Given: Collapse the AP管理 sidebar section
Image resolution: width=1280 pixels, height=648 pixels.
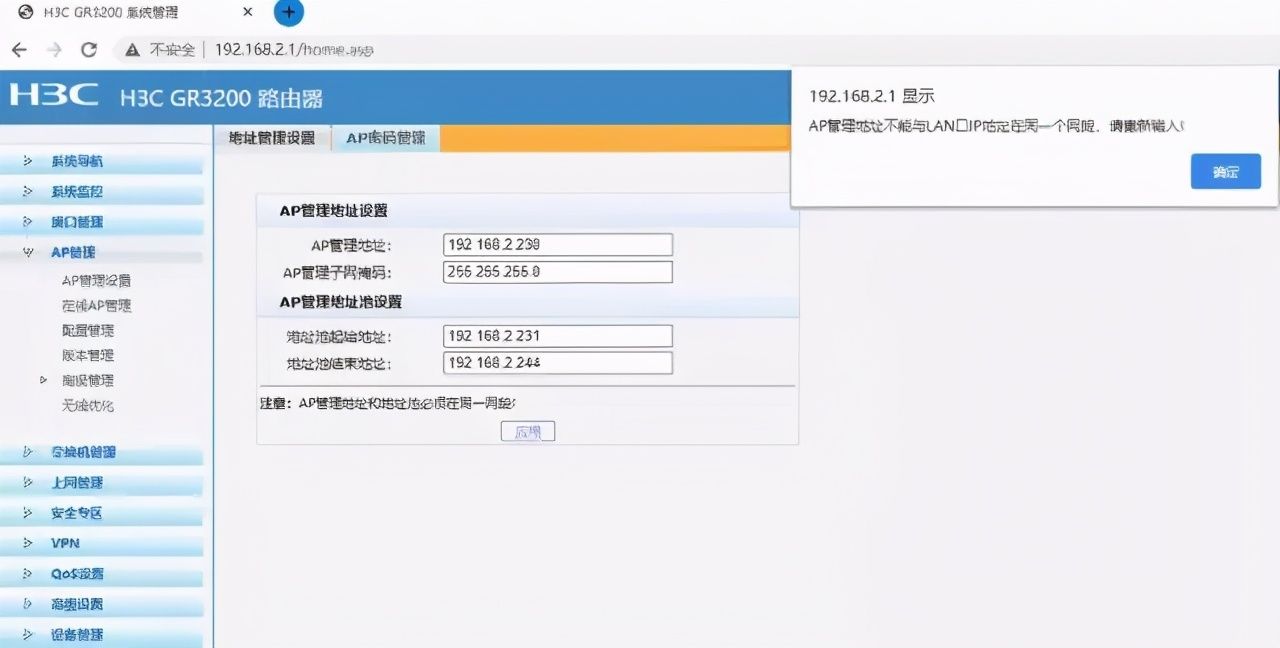Looking at the screenshot, I should [x=73, y=253].
